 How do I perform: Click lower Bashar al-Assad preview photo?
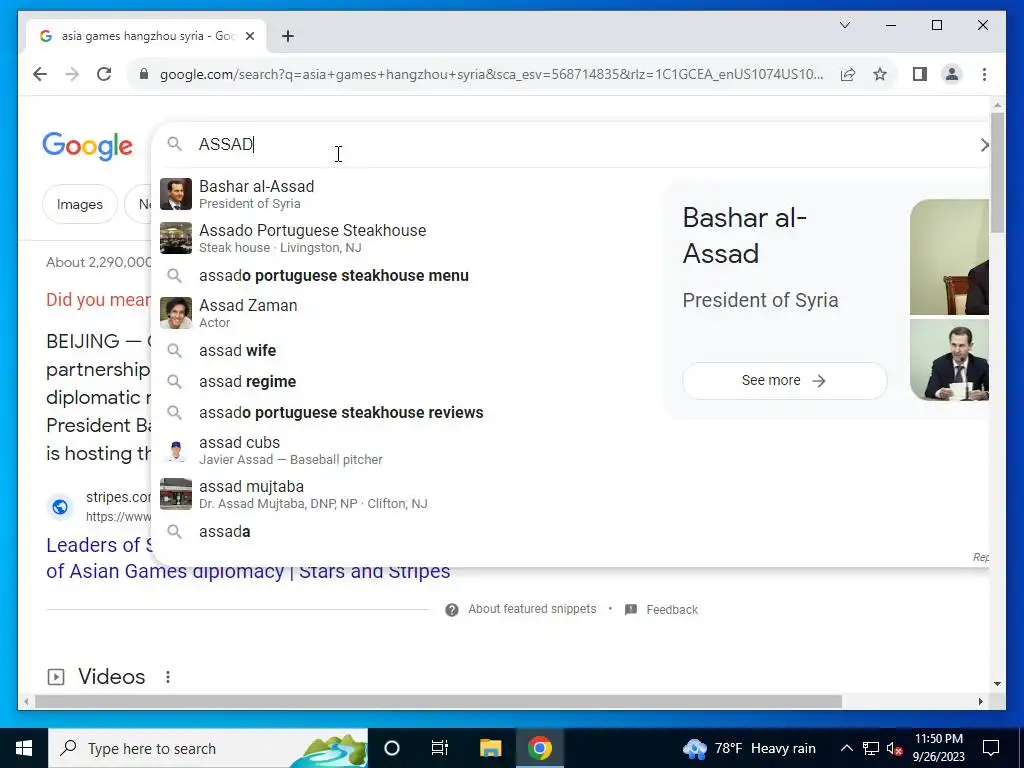[949, 360]
